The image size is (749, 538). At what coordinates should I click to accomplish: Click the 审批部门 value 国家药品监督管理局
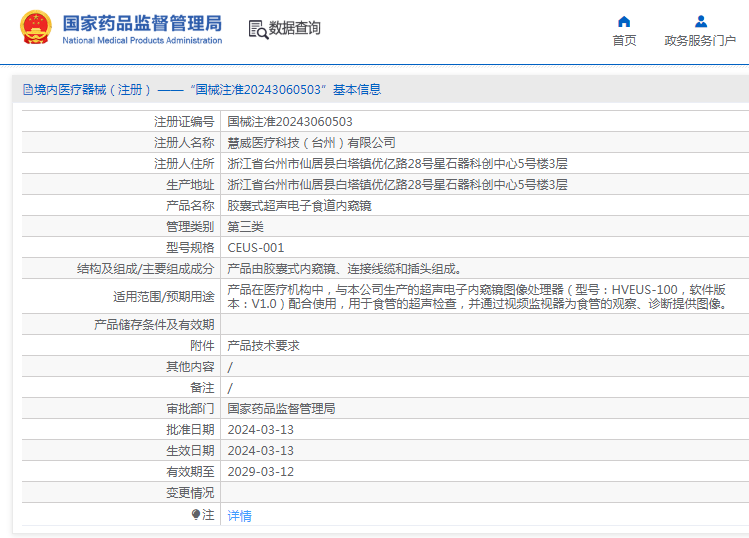pyautogui.click(x=281, y=409)
